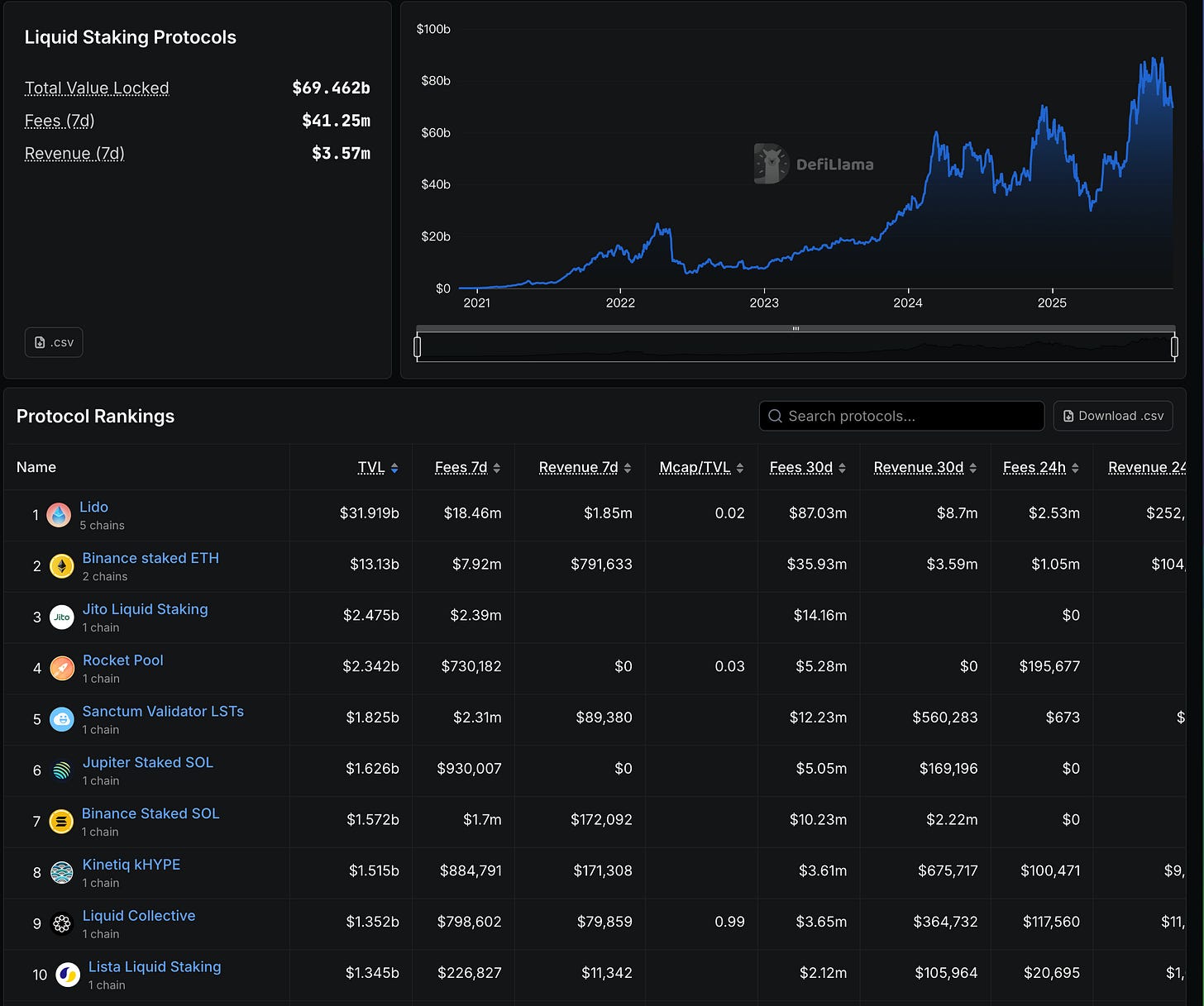Click the $169,196 revenue 30d cell

click(x=948, y=769)
